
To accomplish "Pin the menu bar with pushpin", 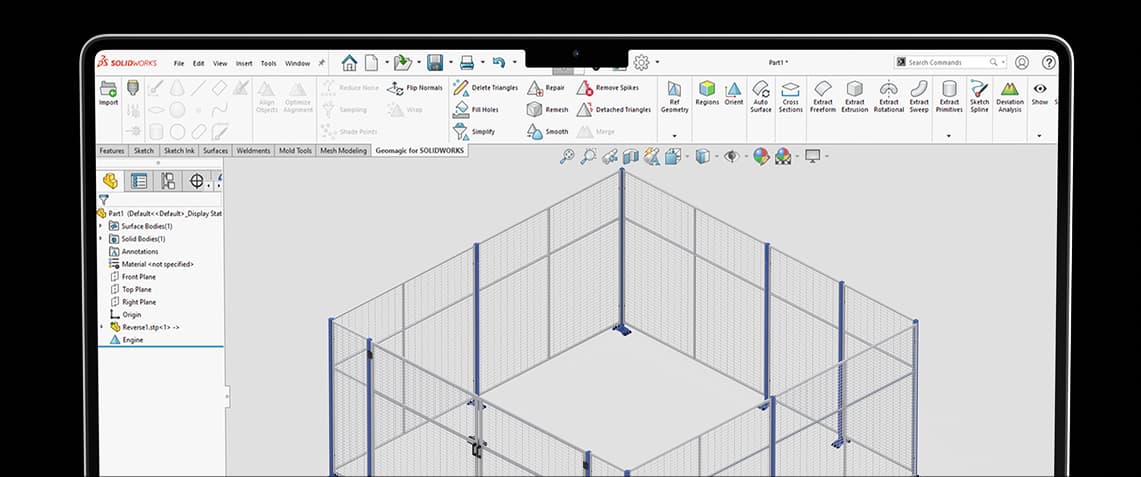I will pos(322,63).
